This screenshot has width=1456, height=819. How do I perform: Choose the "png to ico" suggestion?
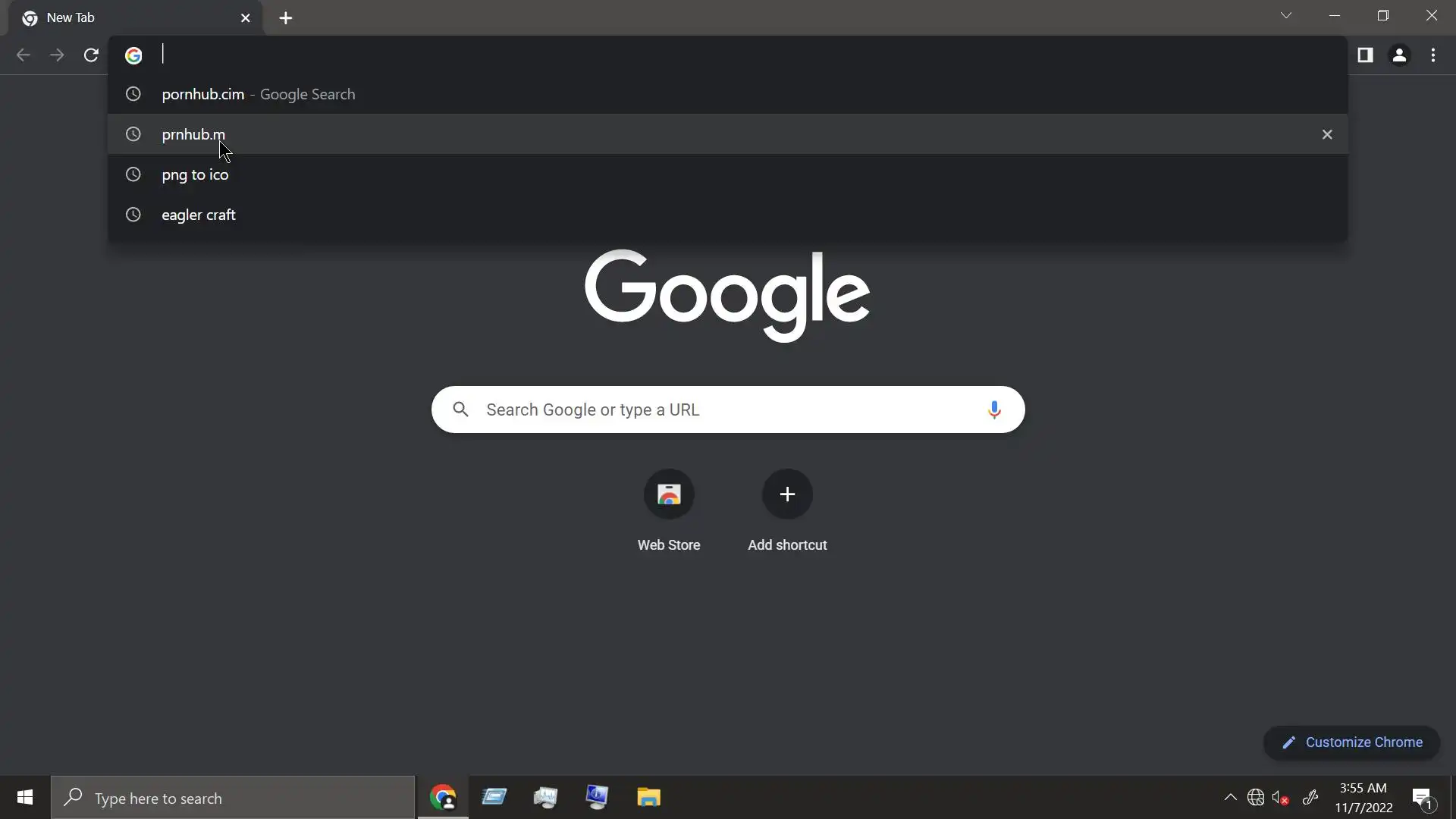195,175
